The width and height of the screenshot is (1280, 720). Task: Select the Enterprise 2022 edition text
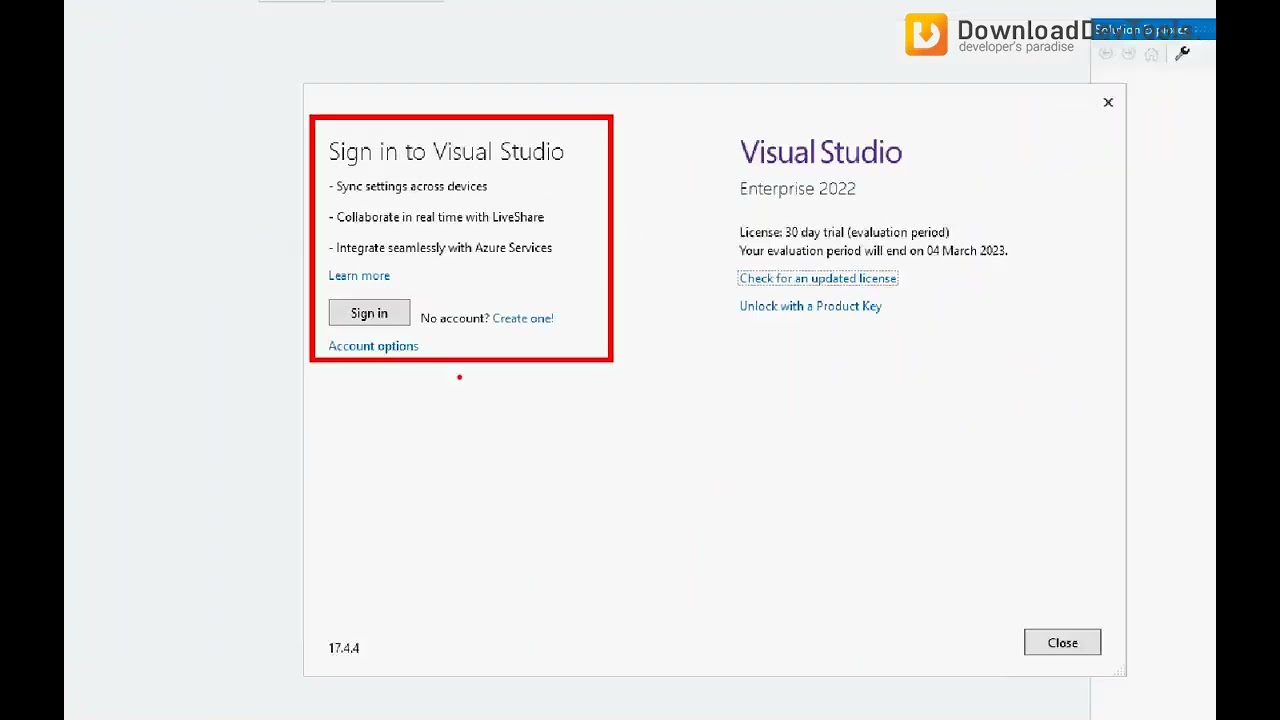tap(797, 189)
